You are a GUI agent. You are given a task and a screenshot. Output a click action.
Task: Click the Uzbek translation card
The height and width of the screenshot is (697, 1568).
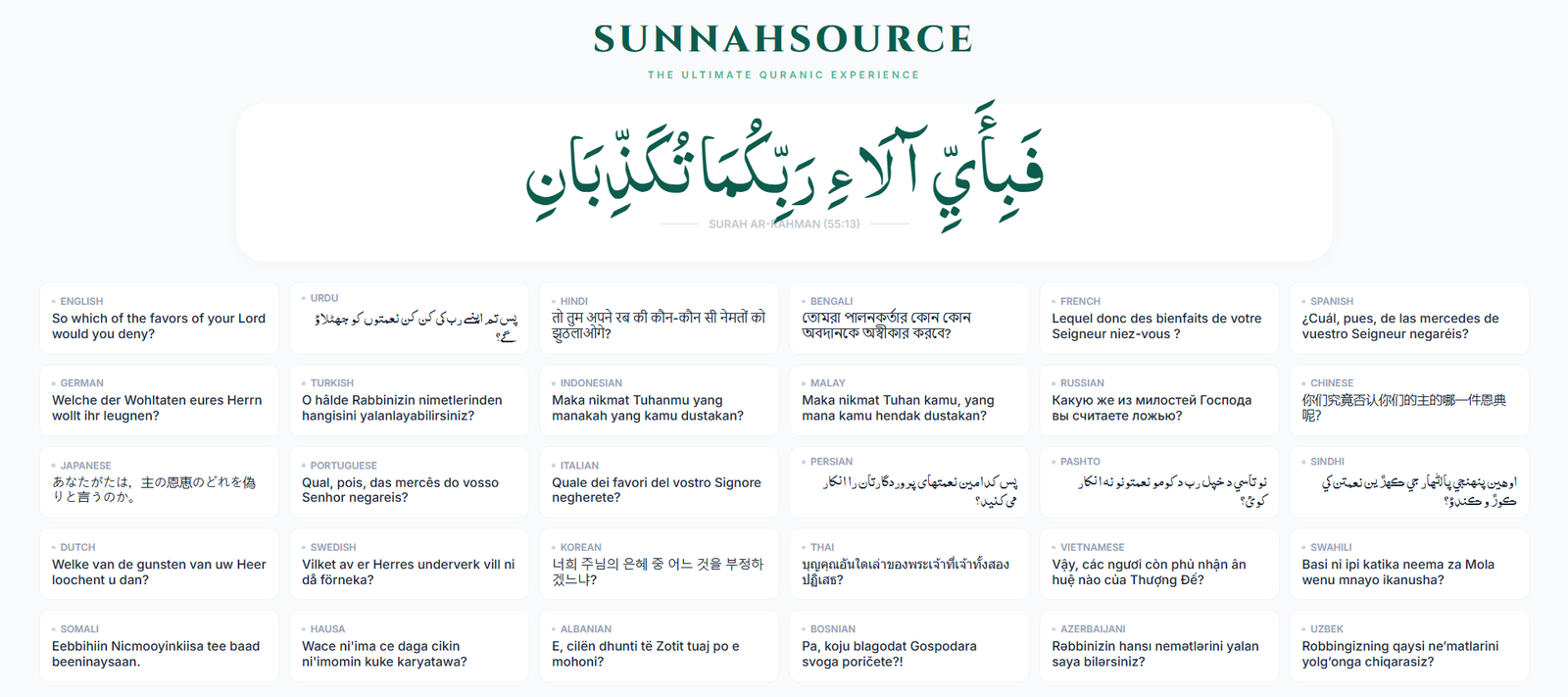(x=1408, y=646)
